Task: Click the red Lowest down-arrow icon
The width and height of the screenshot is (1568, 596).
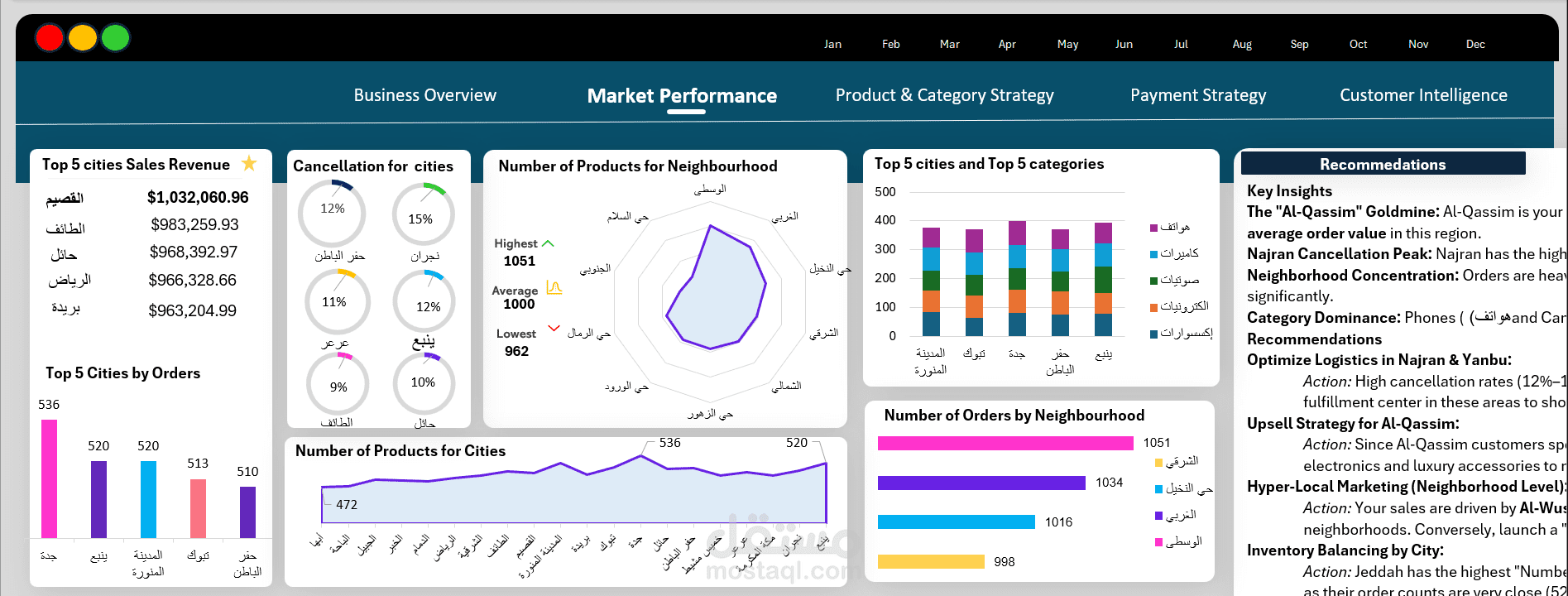Action: (554, 329)
